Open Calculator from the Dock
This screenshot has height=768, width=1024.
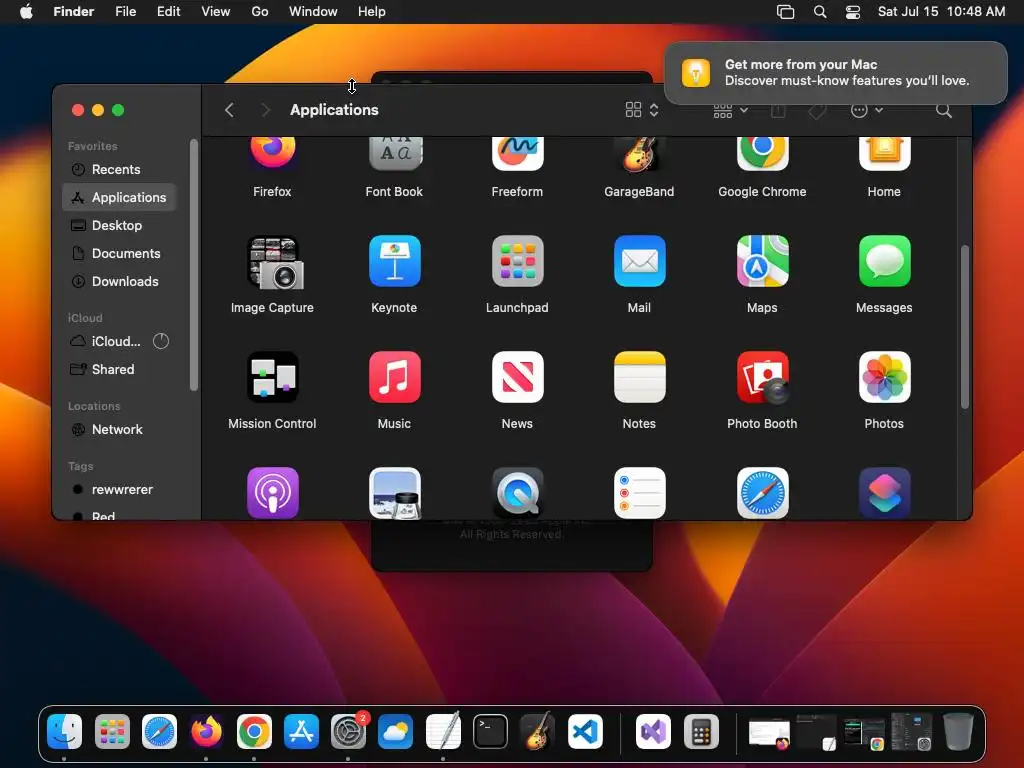pos(701,731)
